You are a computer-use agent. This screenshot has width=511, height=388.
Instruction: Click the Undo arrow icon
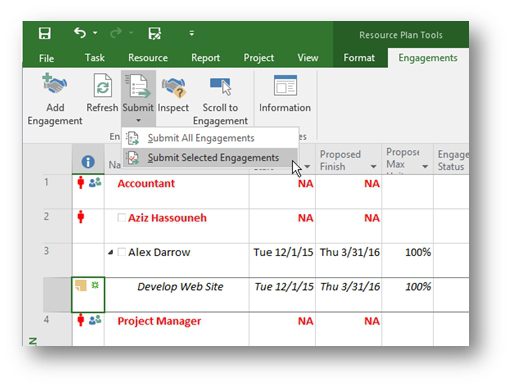[x=80, y=33]
